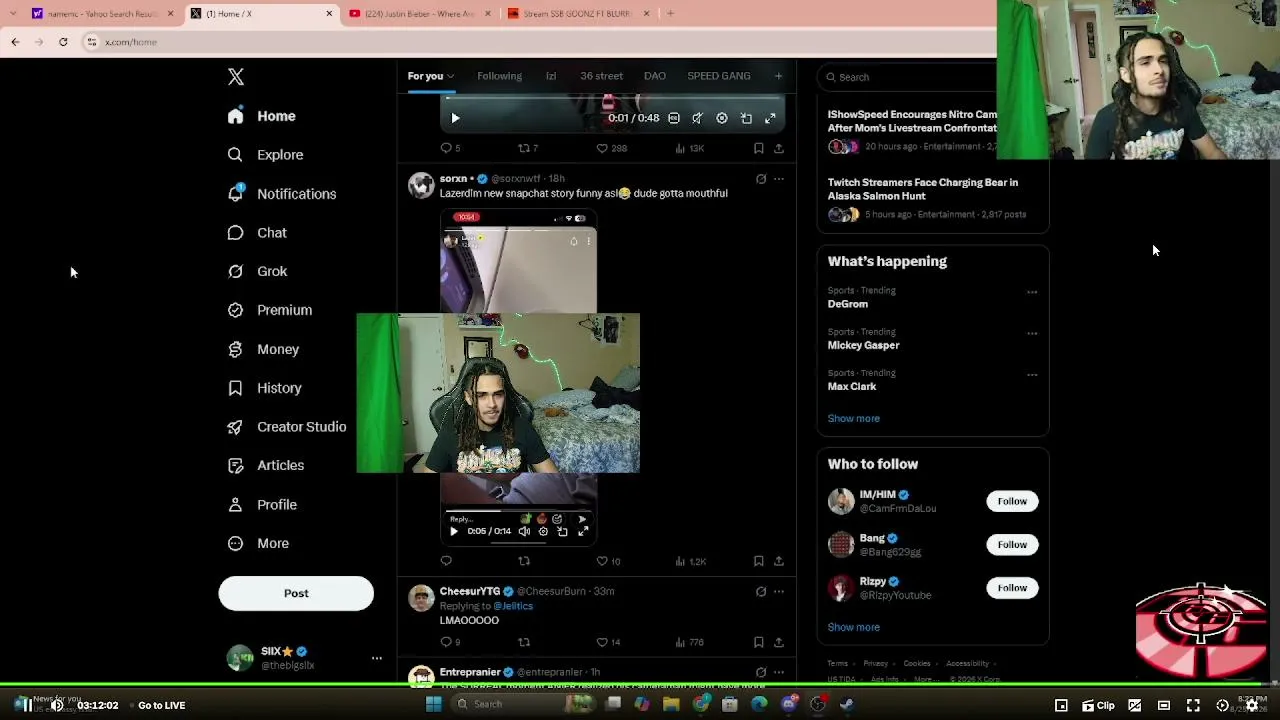The image size is (1280, 720).
Task: Toggle fullscreen on the top video
Action: (x=770, y=118)
